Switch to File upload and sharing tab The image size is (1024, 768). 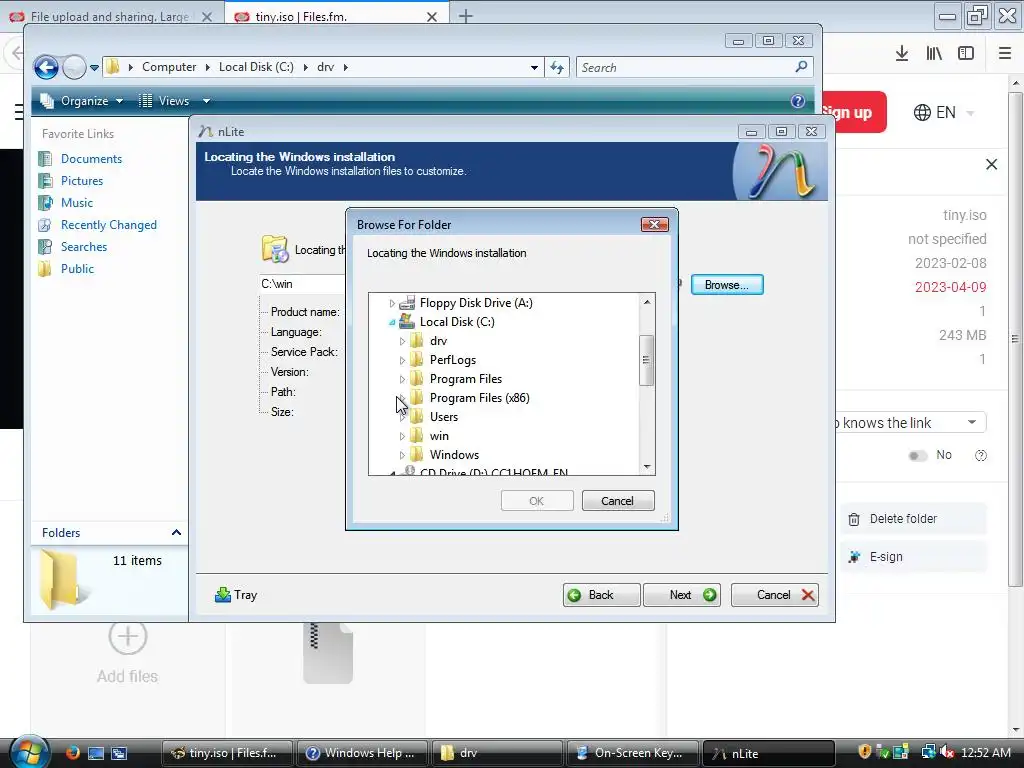tap(110, 17)
